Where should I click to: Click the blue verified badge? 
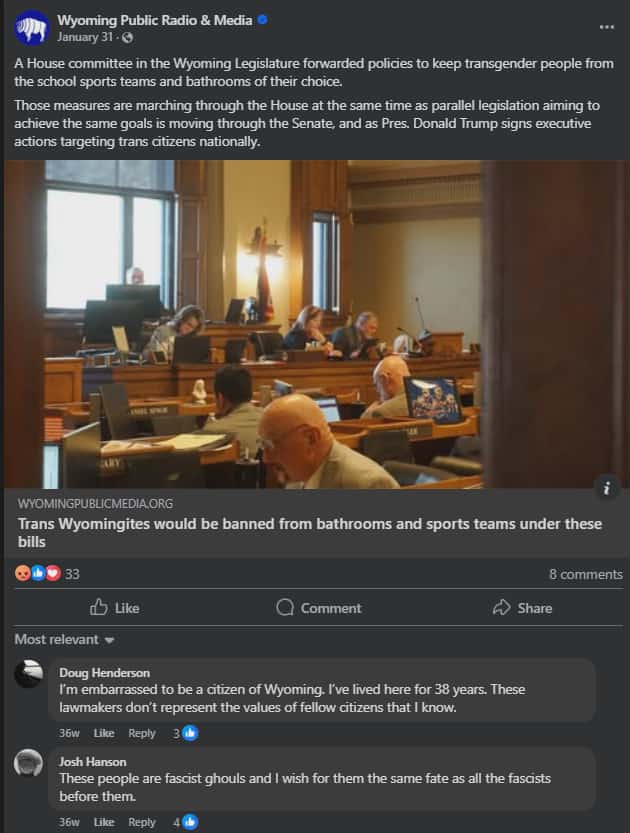(x=262, y=20)
